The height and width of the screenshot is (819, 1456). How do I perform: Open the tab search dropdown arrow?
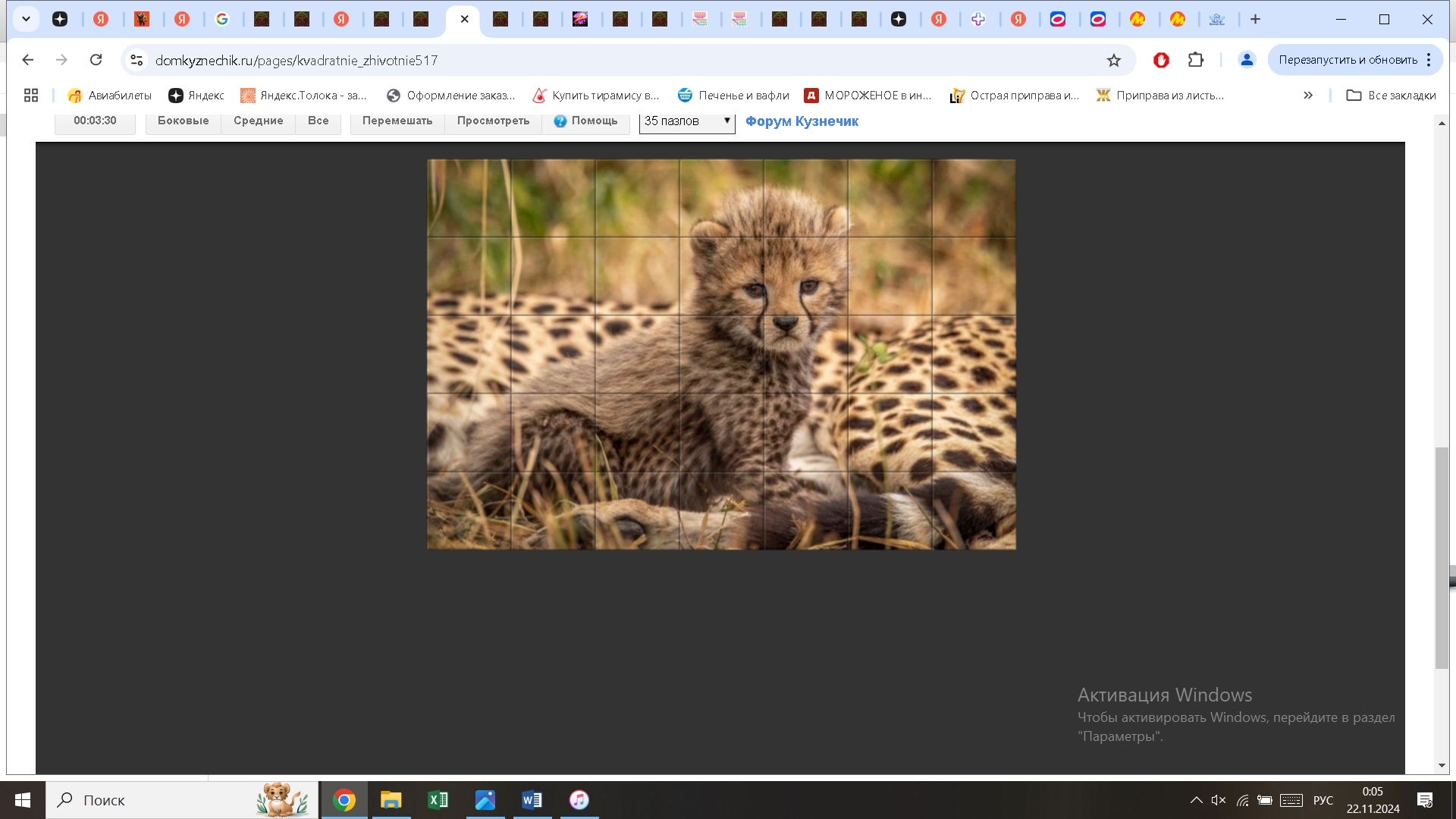[26, 19]
